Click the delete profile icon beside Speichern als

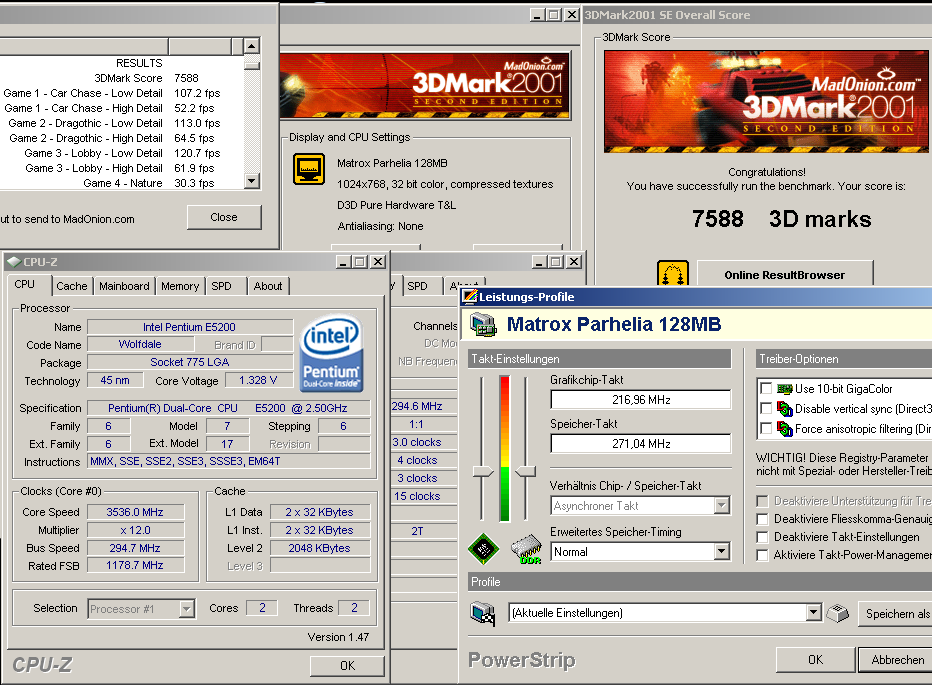(x=838, y=613)
